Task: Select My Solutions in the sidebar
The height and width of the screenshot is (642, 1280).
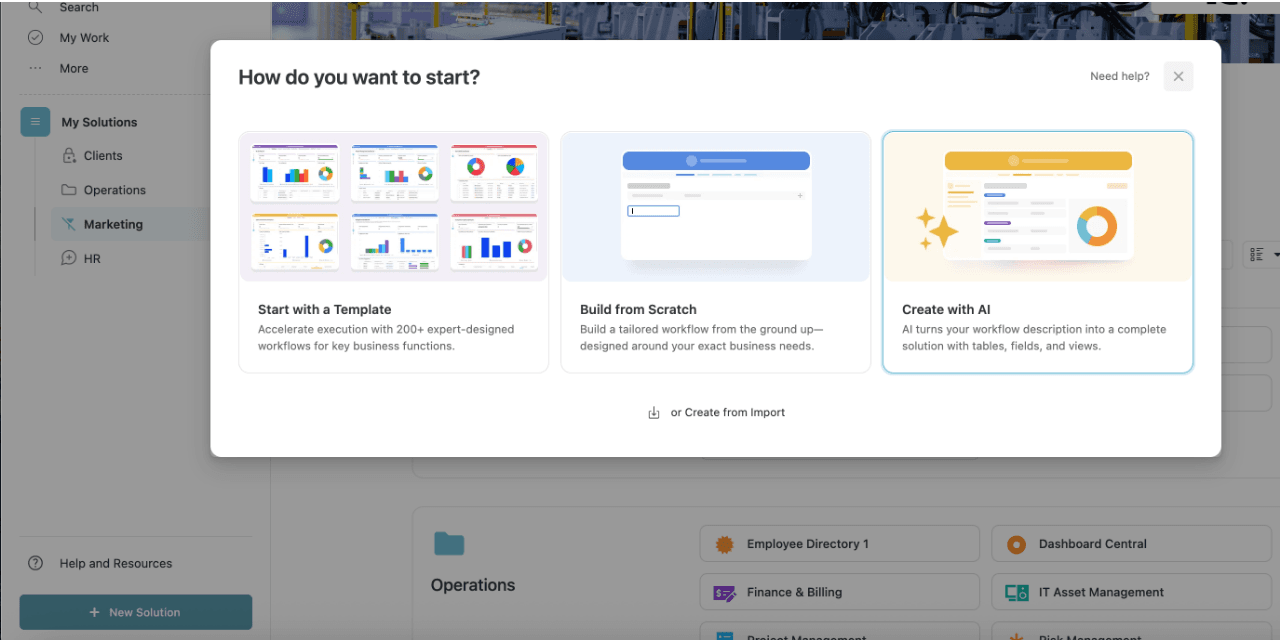Action: pyautogui.click(x=99, y=122)
